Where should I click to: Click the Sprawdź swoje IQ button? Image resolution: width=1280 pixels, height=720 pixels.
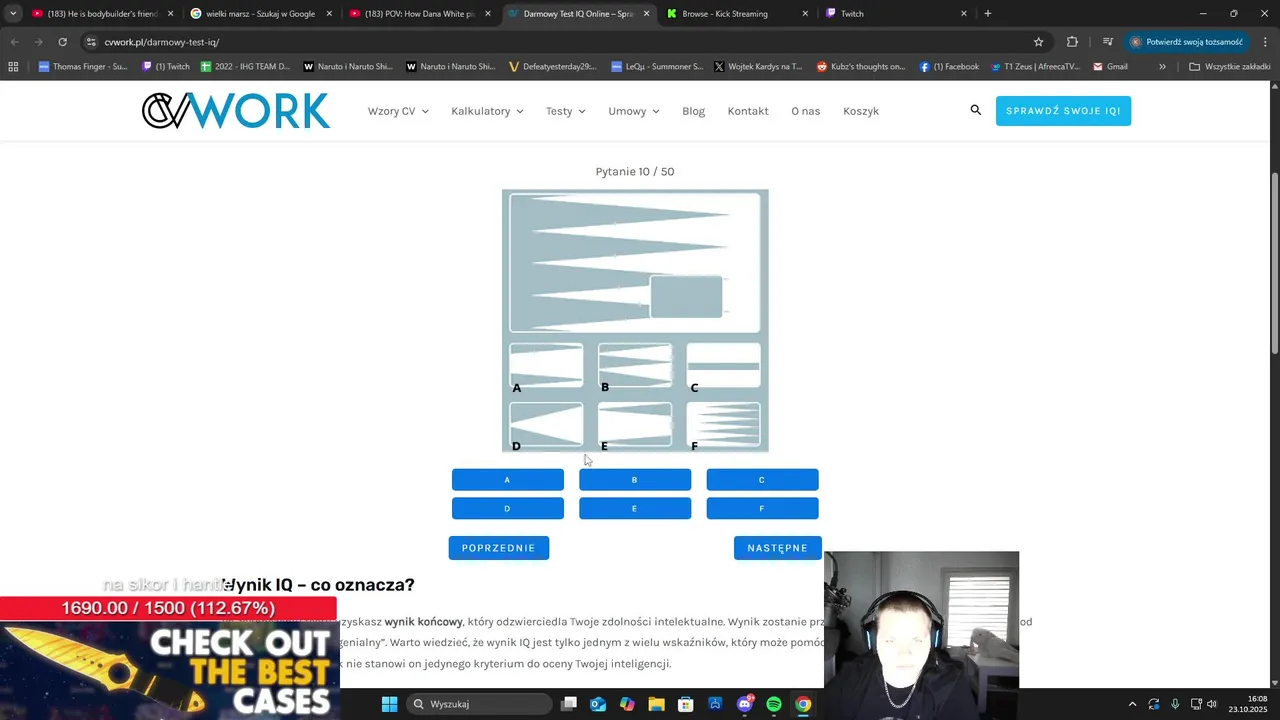(x=1063, y=111)
